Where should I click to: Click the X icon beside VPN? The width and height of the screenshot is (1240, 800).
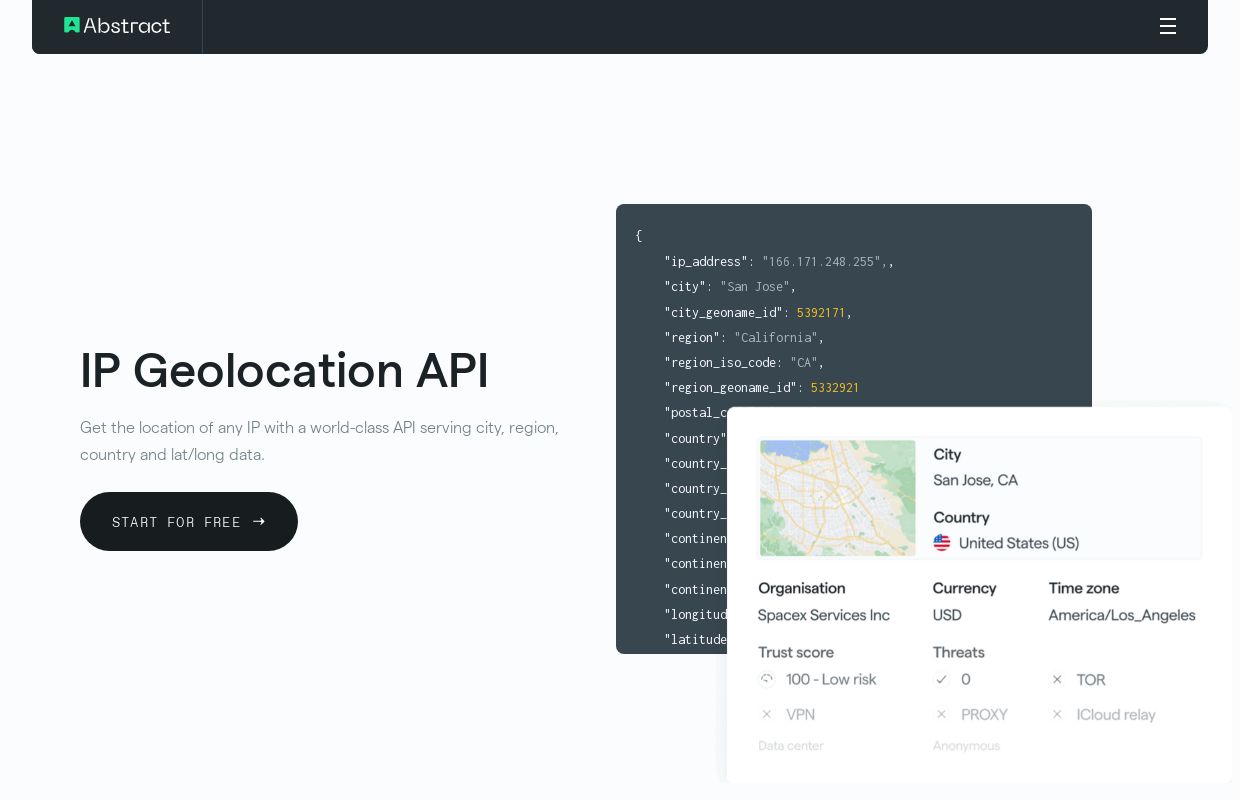tap(767, 715)
